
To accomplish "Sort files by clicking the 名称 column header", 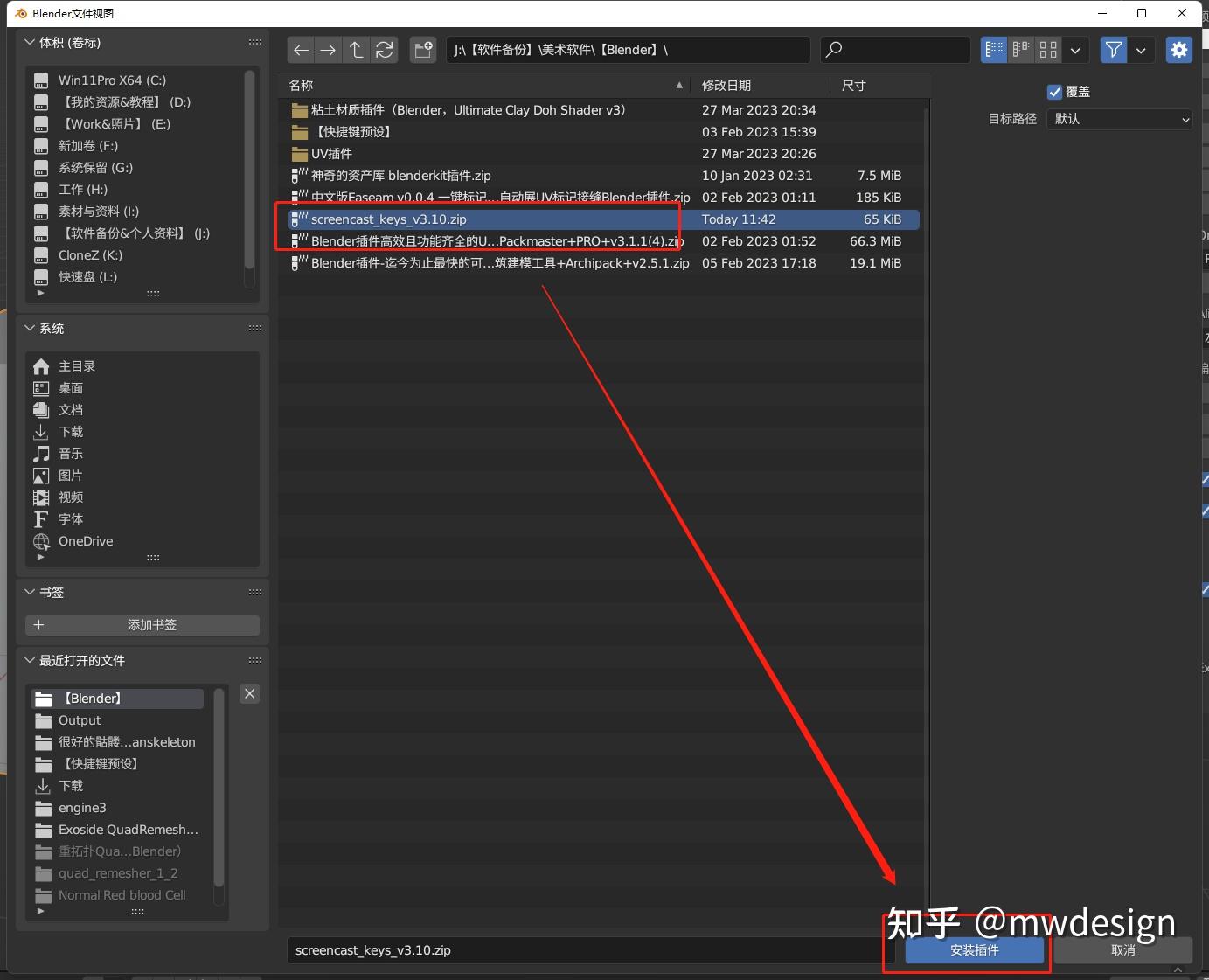I will pyautogui.click(x=301, y=85).
